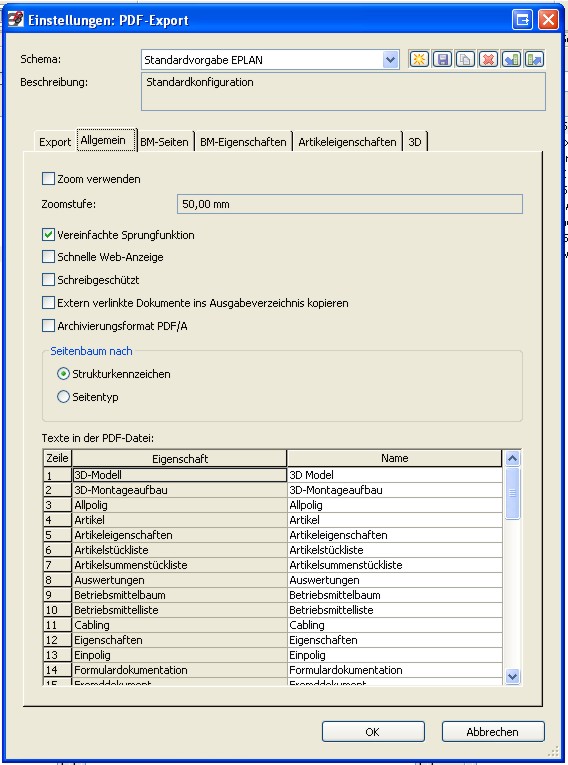Select Formulardokumentation property cell

(180, 670)
